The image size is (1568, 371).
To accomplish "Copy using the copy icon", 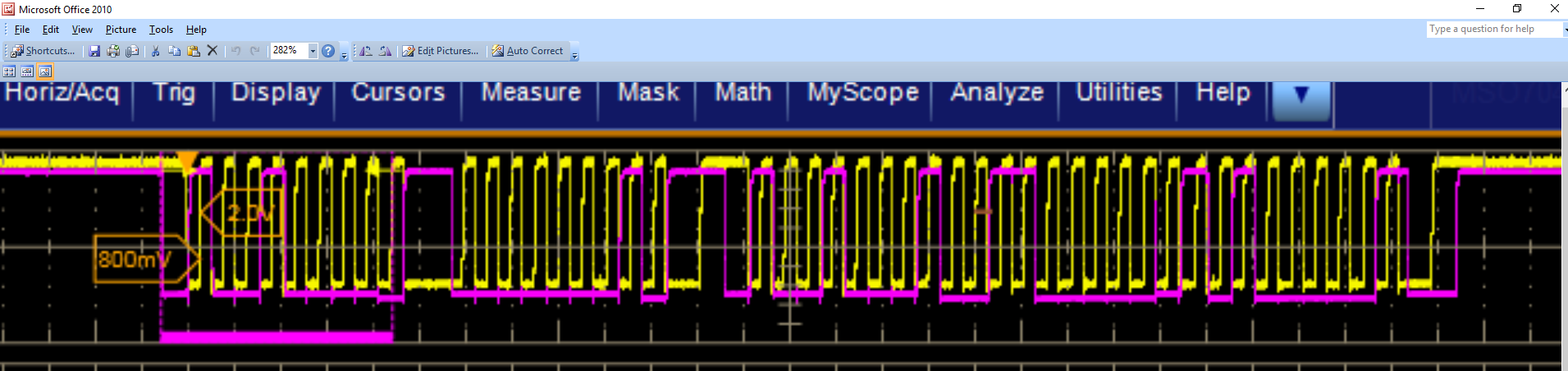I will tap(174, 51).
